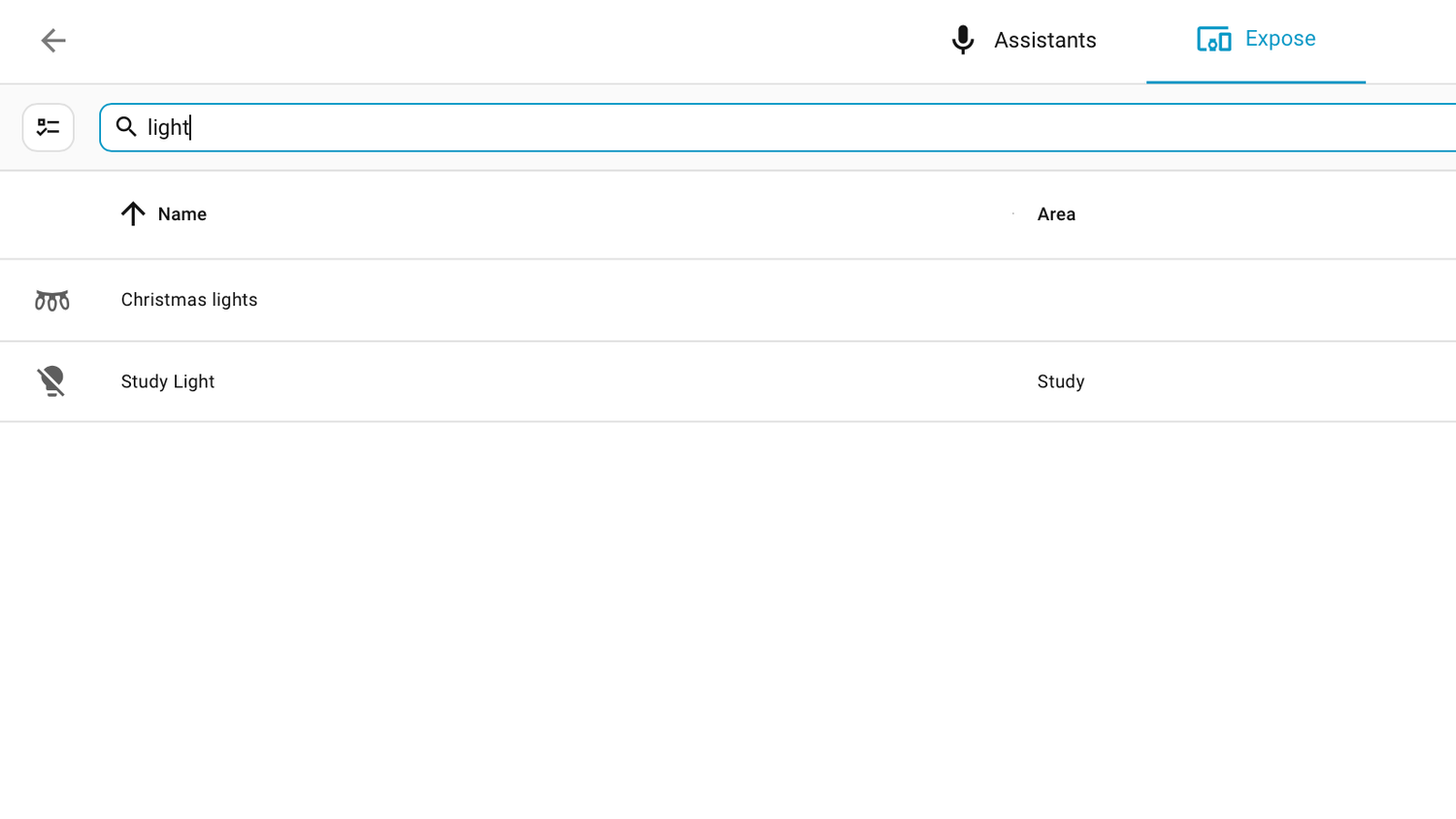Open the Expose tab
The width and height of the screenshot is (1456, 819).
tap(1256, 41)
